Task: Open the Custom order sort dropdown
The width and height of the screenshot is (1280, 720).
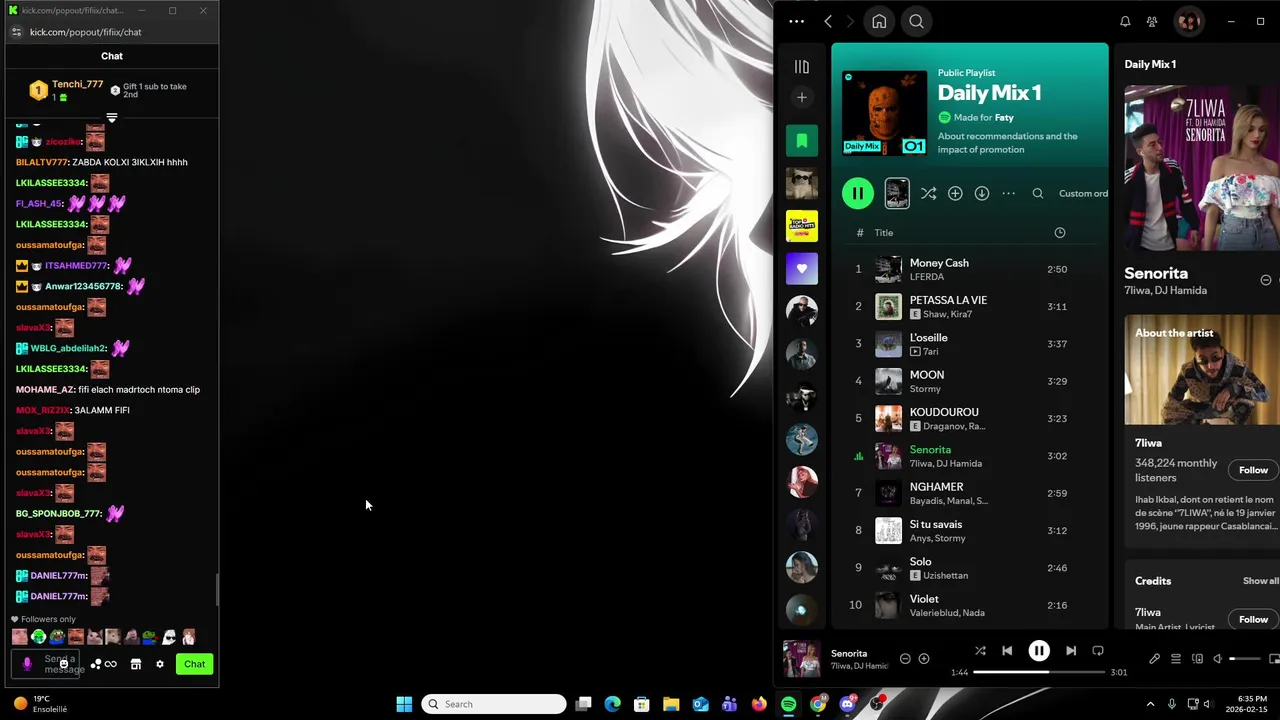Action: coord(1083,193)
